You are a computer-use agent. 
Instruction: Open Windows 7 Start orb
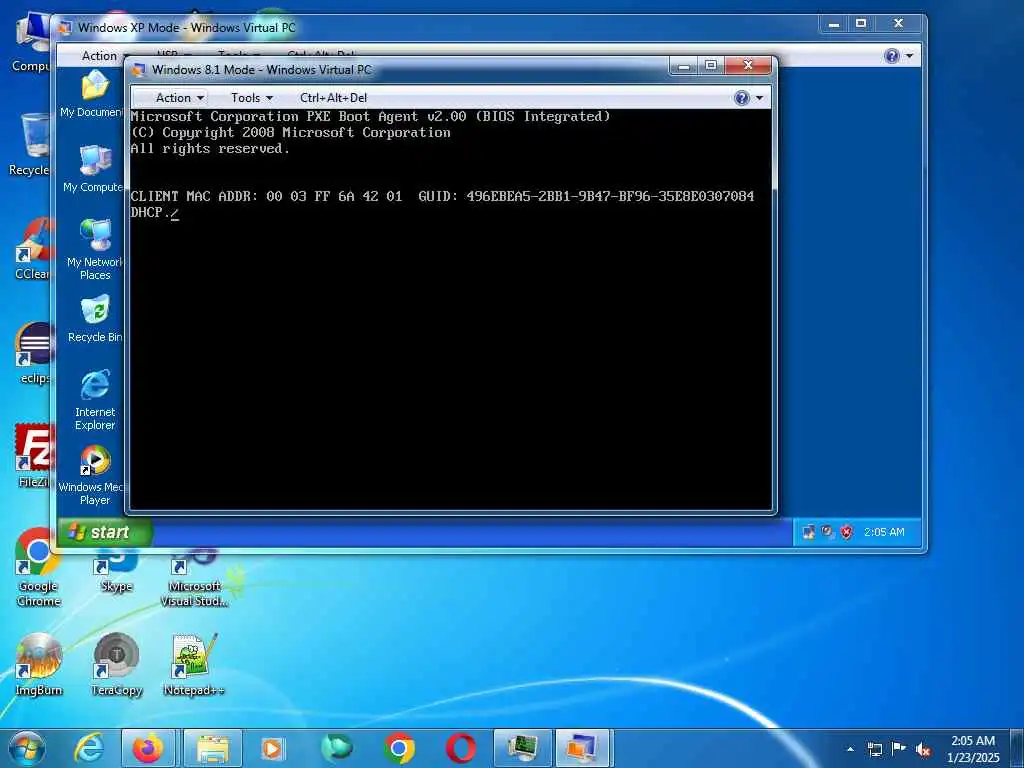coord(27,748)
